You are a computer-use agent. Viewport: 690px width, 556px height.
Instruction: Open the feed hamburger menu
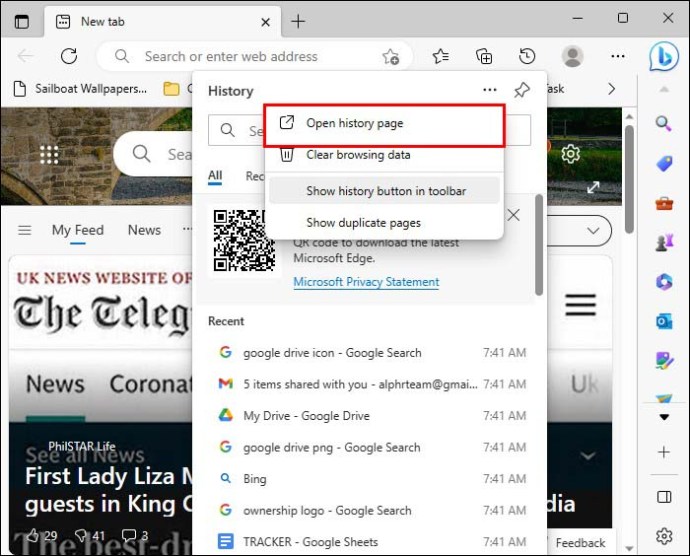pyautogui.click(x=25, y=230)
